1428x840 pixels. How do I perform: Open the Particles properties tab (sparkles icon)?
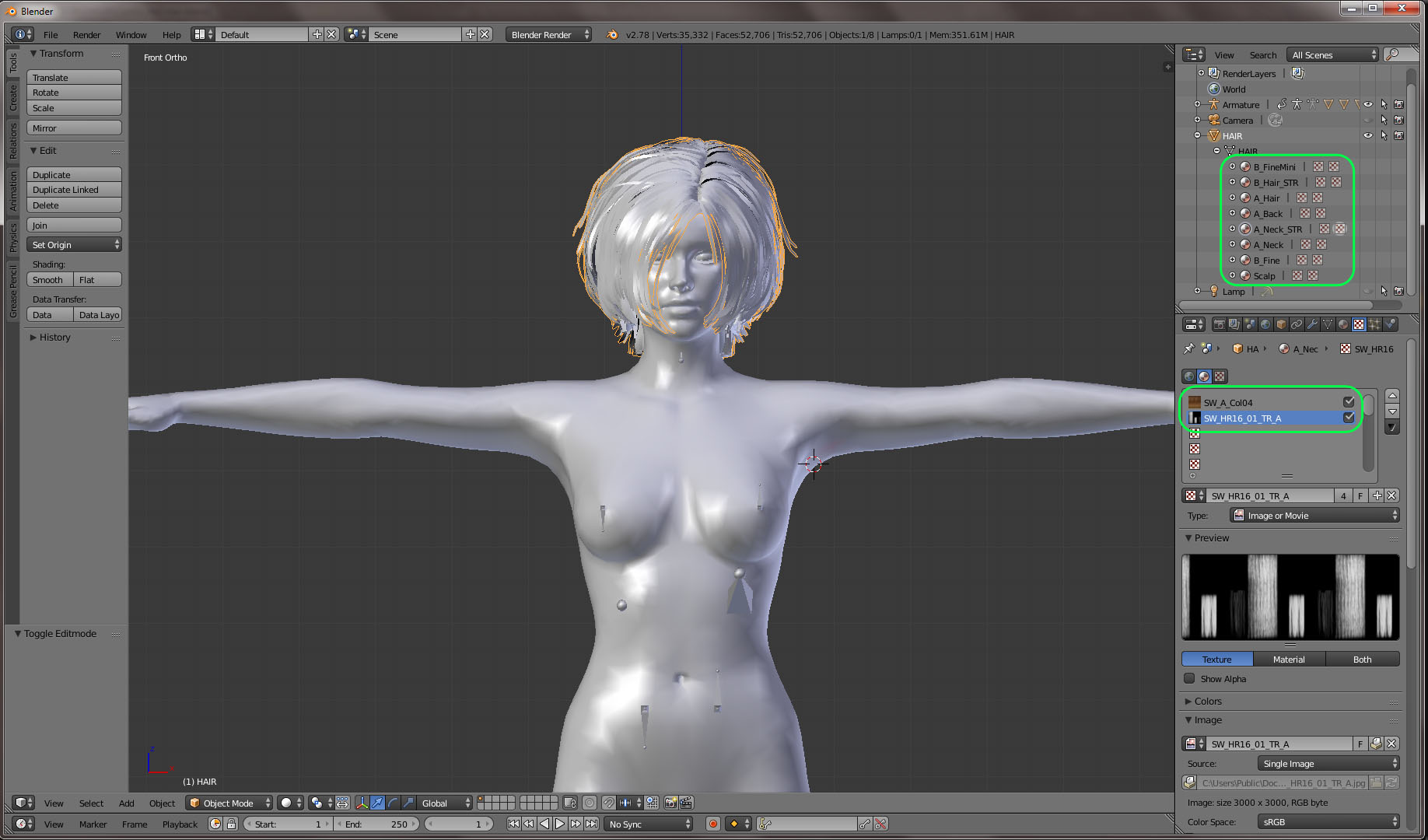pos(1374,324)
